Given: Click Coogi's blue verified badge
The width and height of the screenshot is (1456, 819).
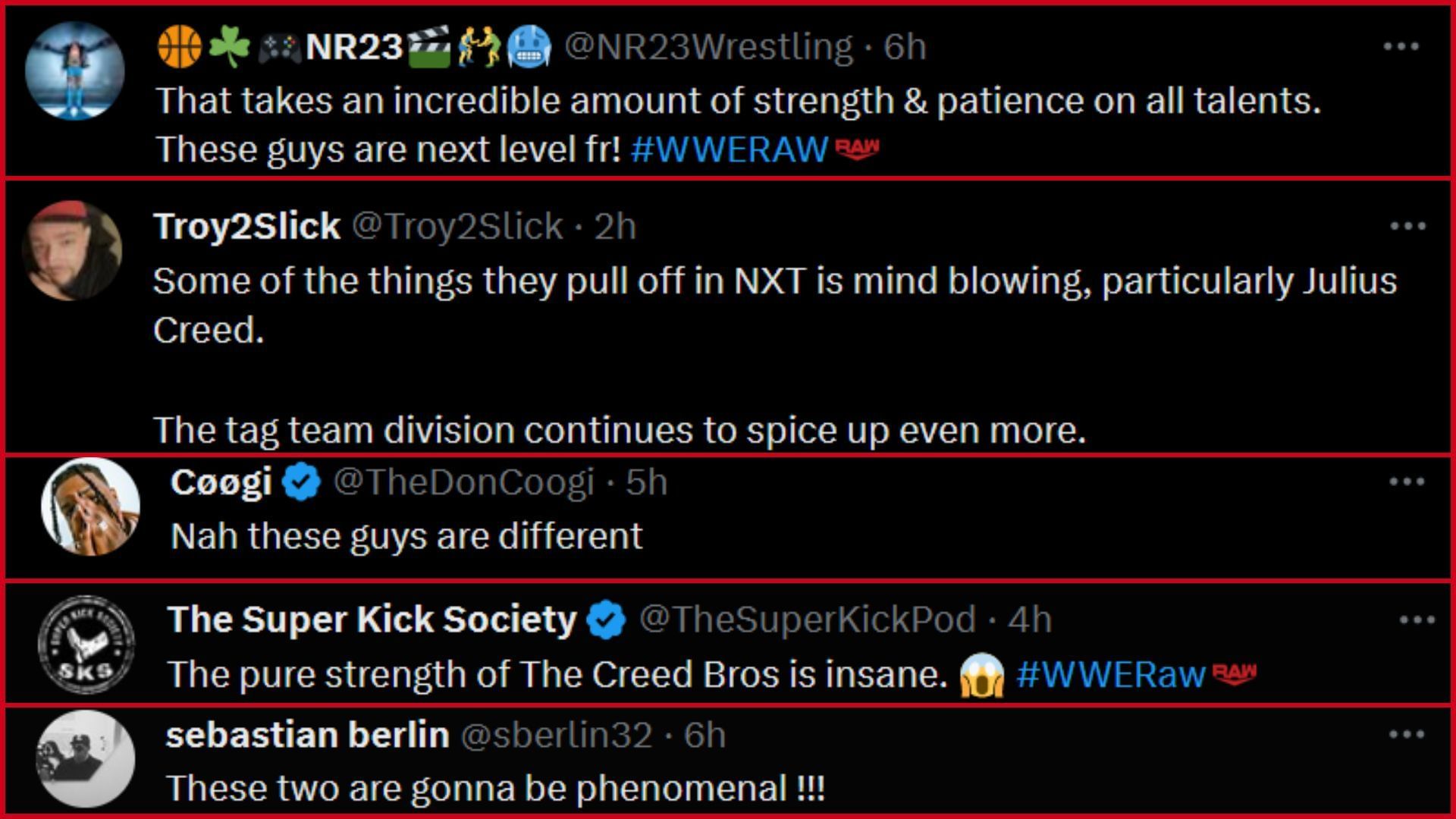Looking at the screenshot, I should coord(302,483).
